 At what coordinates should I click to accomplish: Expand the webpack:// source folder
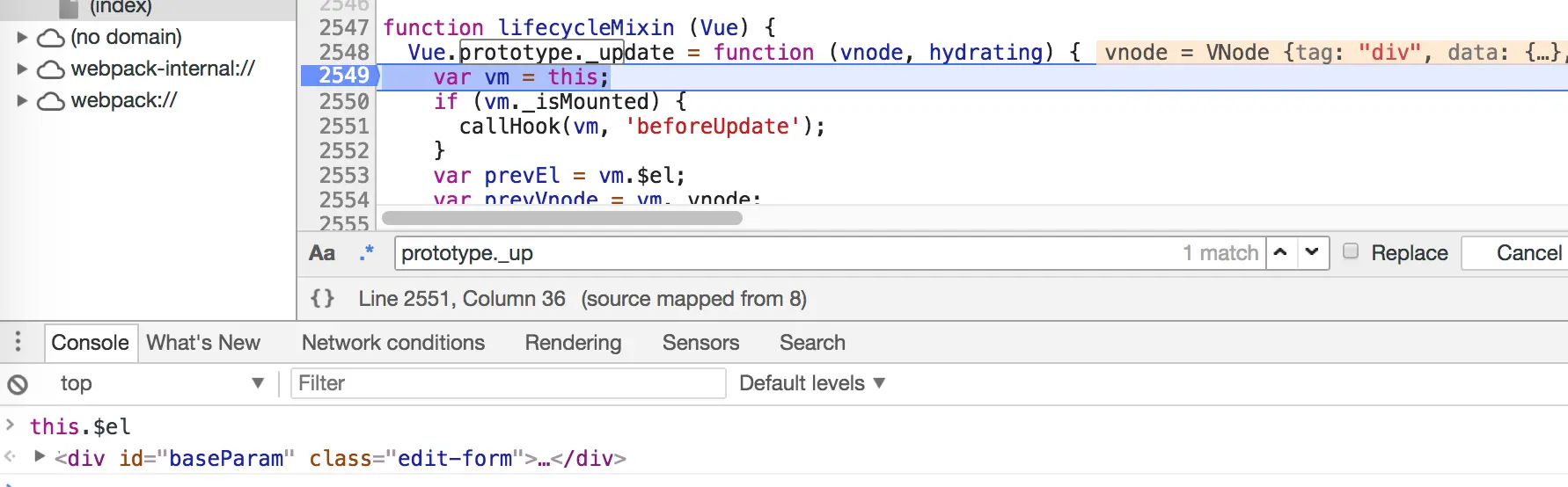tap(23, 100)
